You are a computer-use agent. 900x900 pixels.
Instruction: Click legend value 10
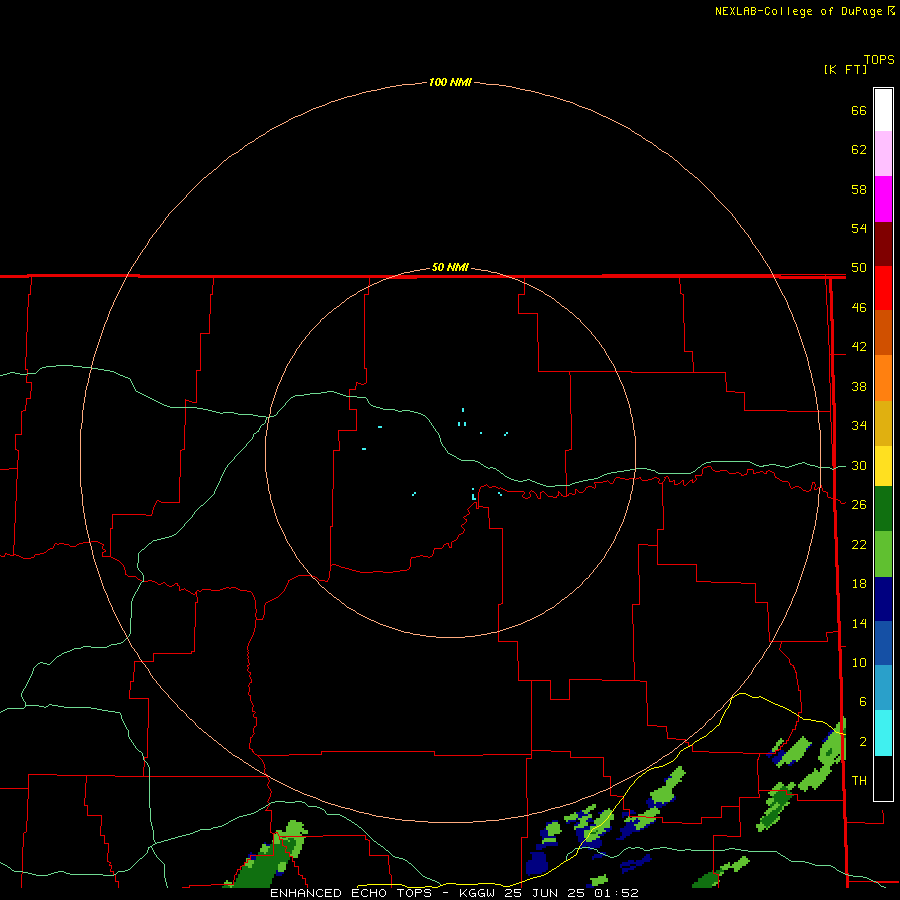click(x=859, y=663)
